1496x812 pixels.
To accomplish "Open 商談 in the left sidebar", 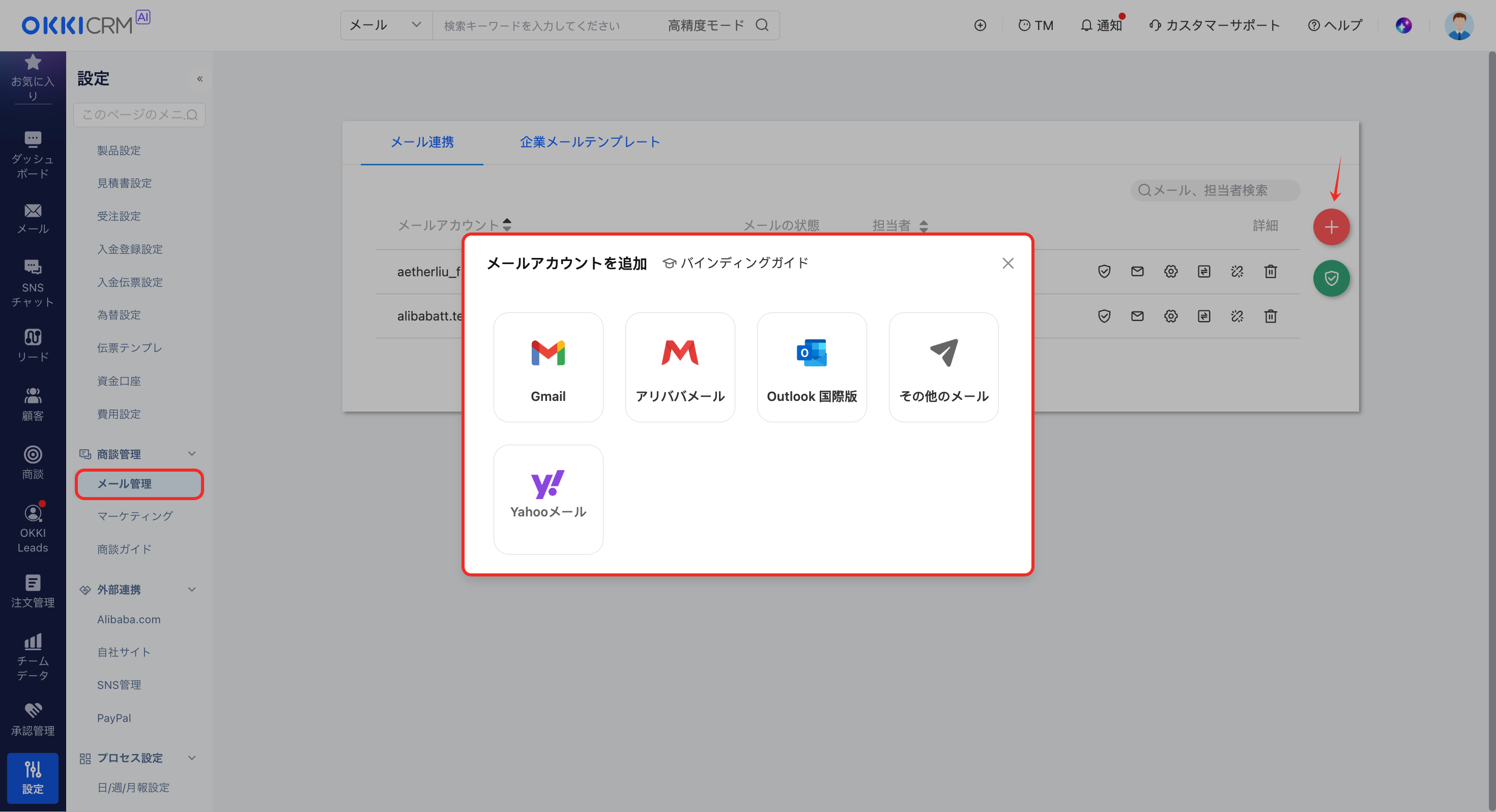I will click(x=33, y=463).
